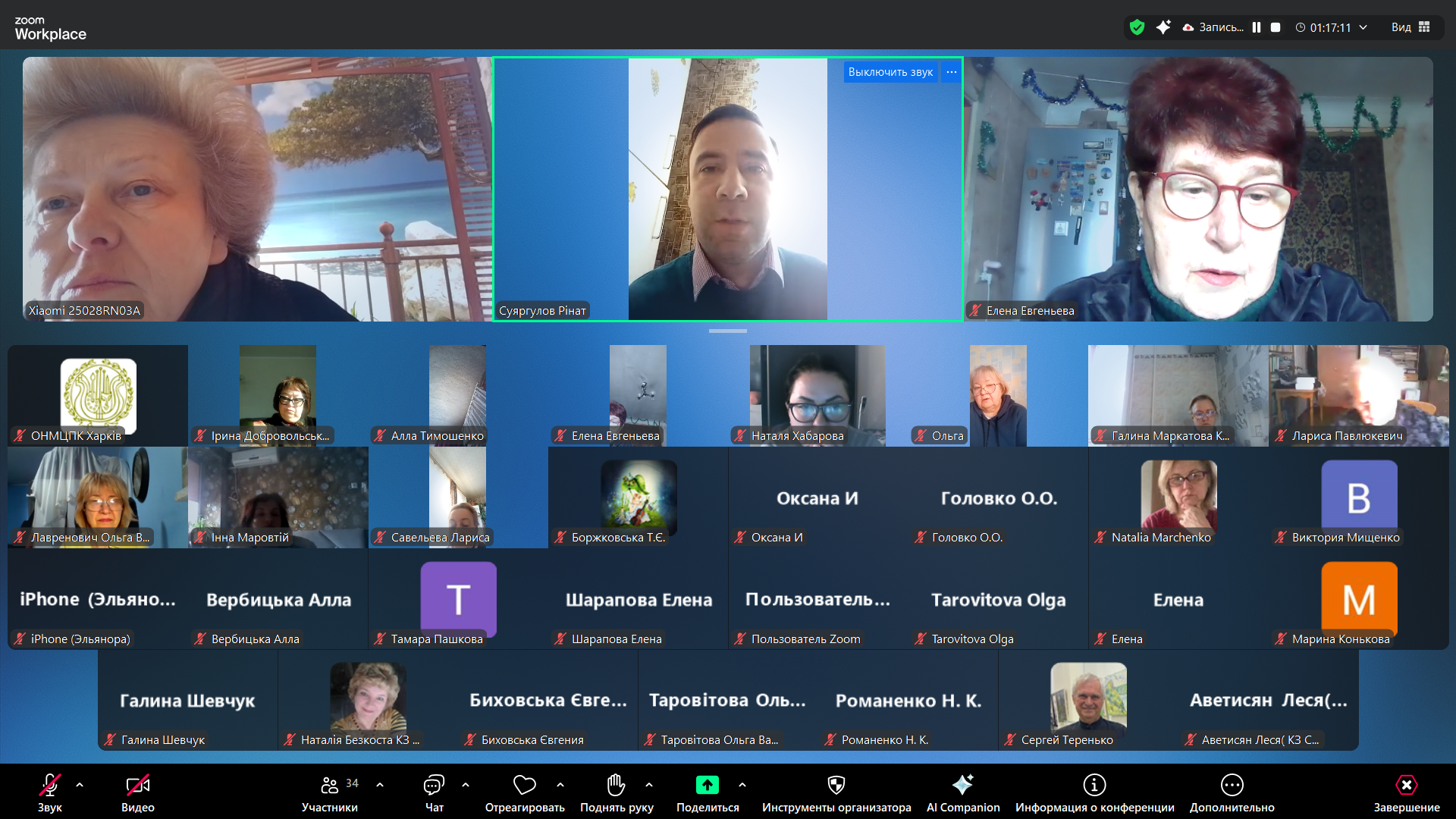Click the green Поделиться share icon
This screenshot has width=1456, height=819.
point(707,785)
